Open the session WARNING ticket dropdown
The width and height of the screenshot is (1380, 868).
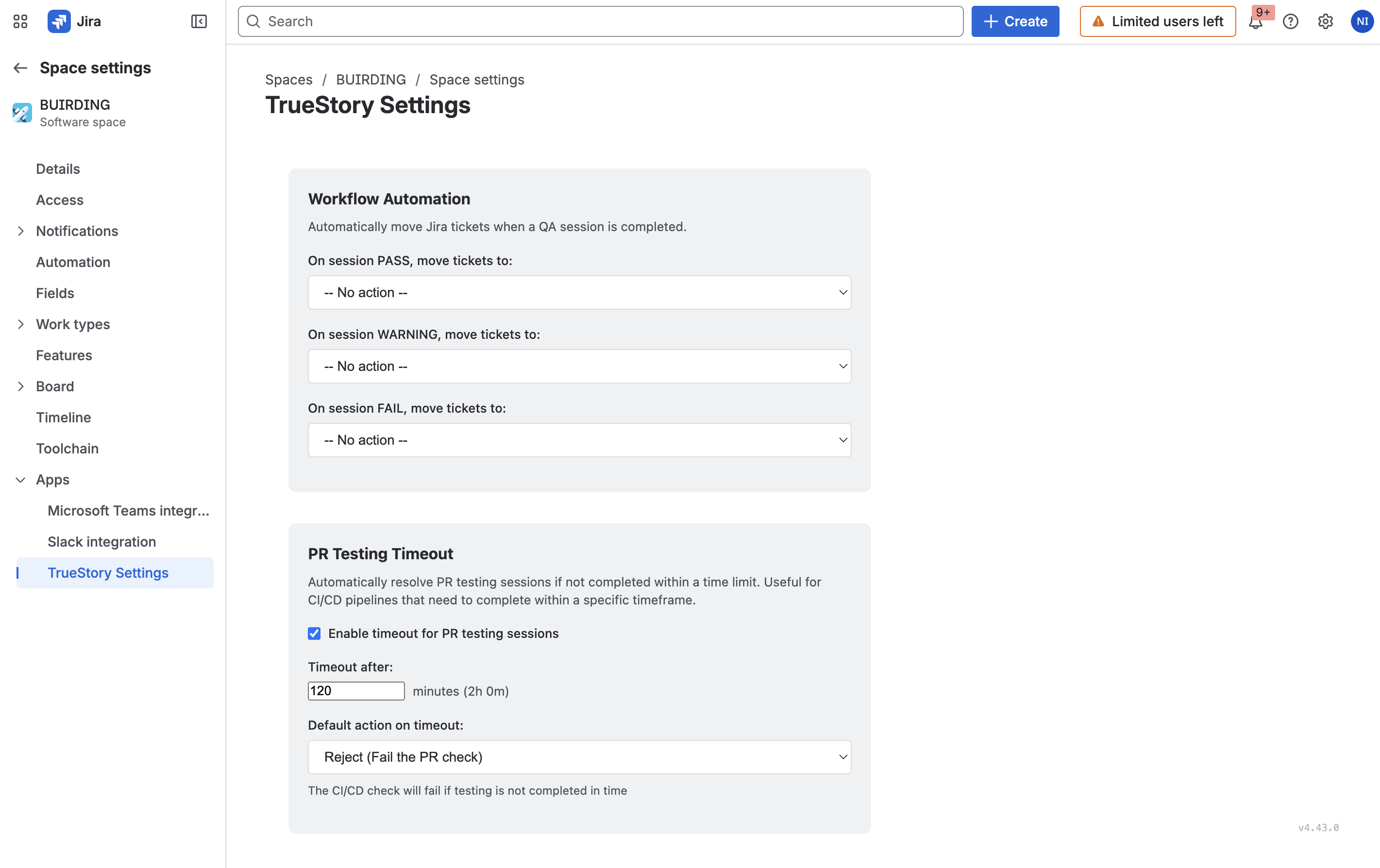(x=579, y=366)
